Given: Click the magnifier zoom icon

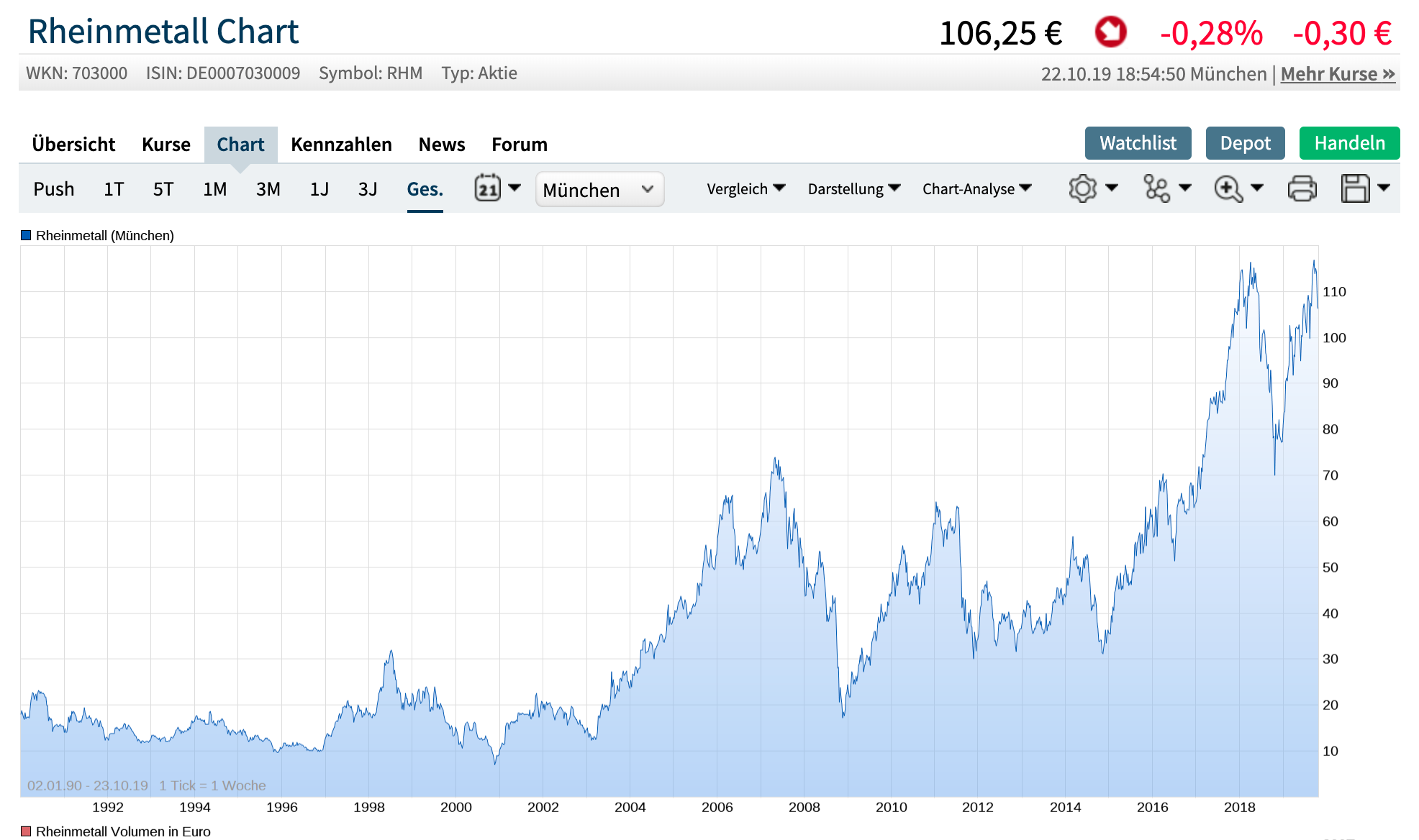Looking at the screenshot, I should click(1228, 188).
